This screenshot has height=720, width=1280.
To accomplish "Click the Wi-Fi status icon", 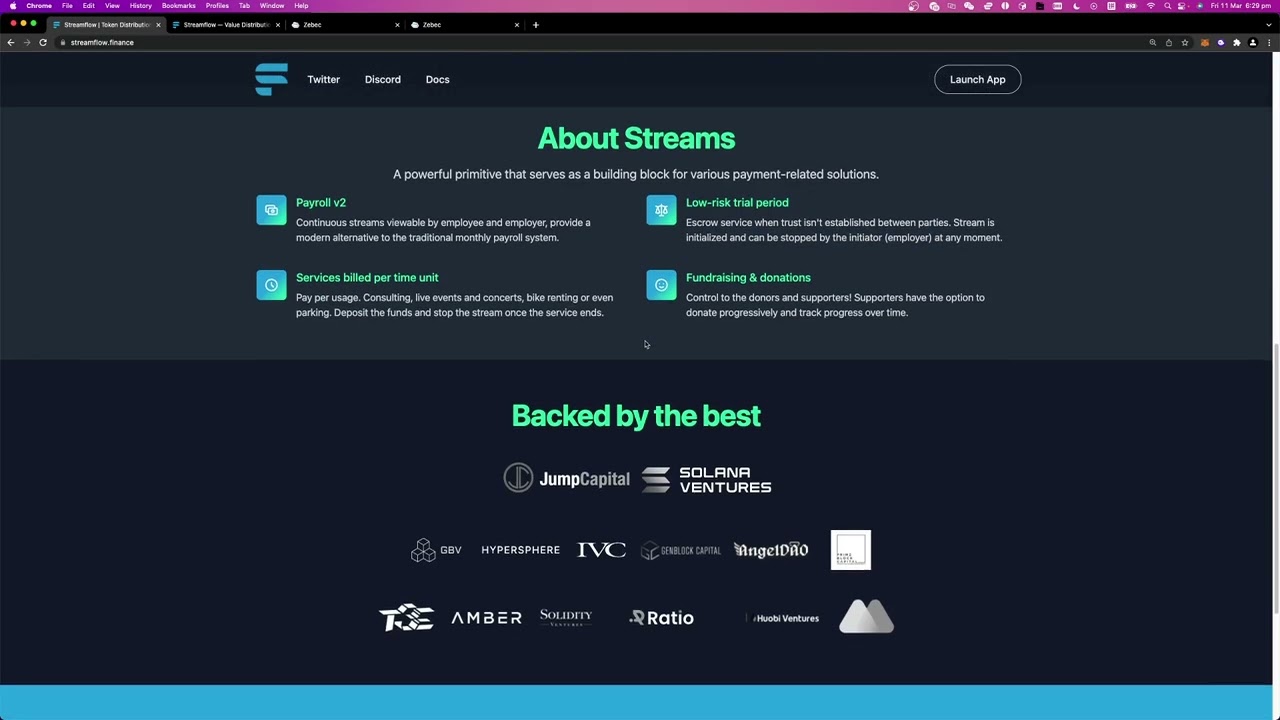I will (1151, 5).
